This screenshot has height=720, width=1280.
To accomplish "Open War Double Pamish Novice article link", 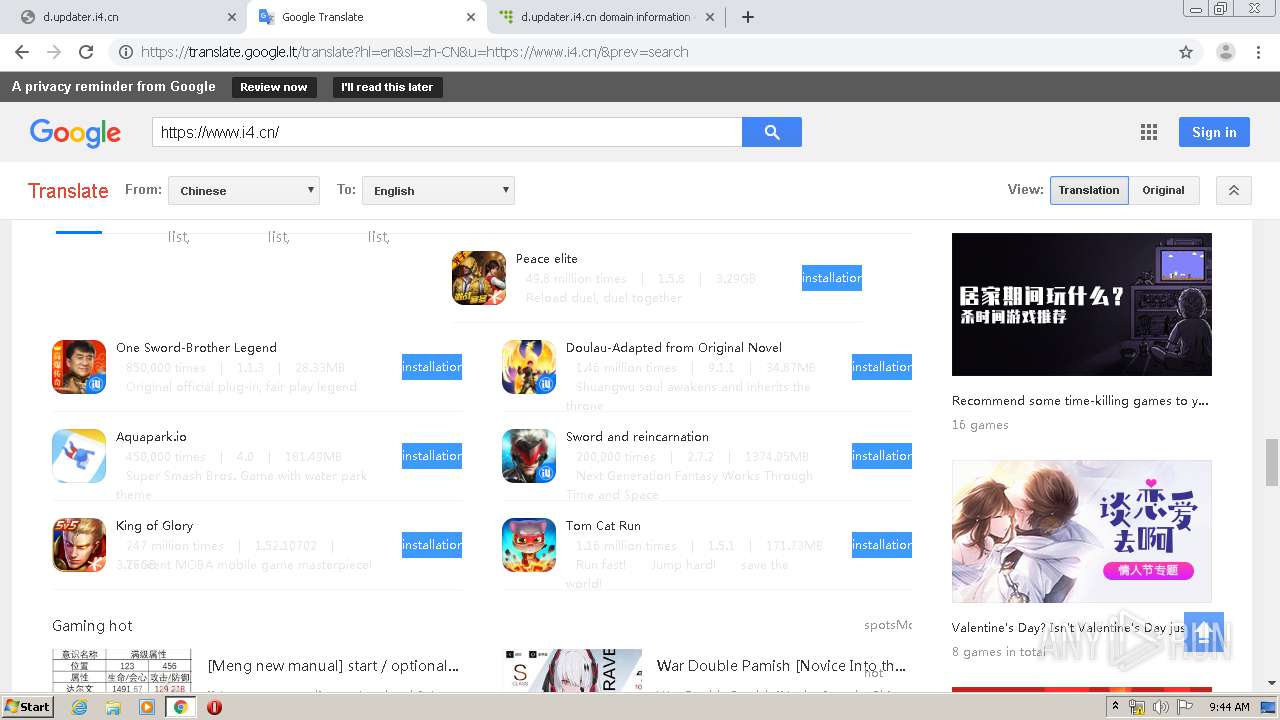I will pyautogui.click(x=781, y=665).
